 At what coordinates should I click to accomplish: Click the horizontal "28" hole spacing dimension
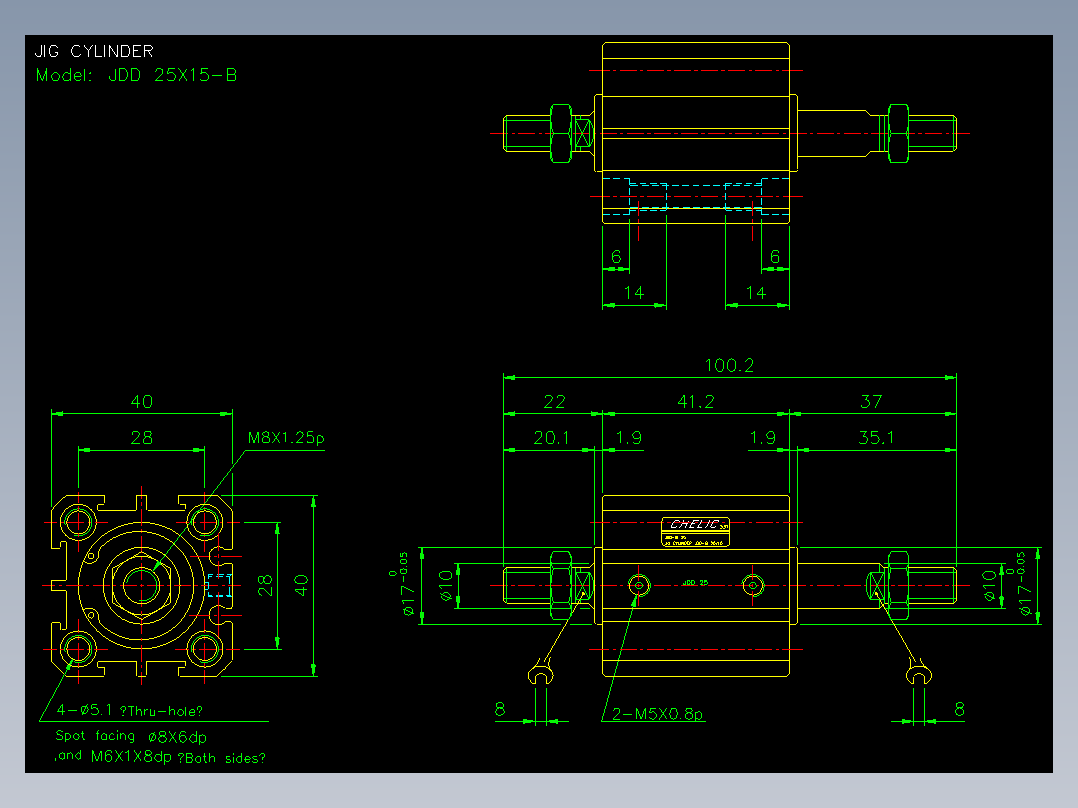point(142,437)
